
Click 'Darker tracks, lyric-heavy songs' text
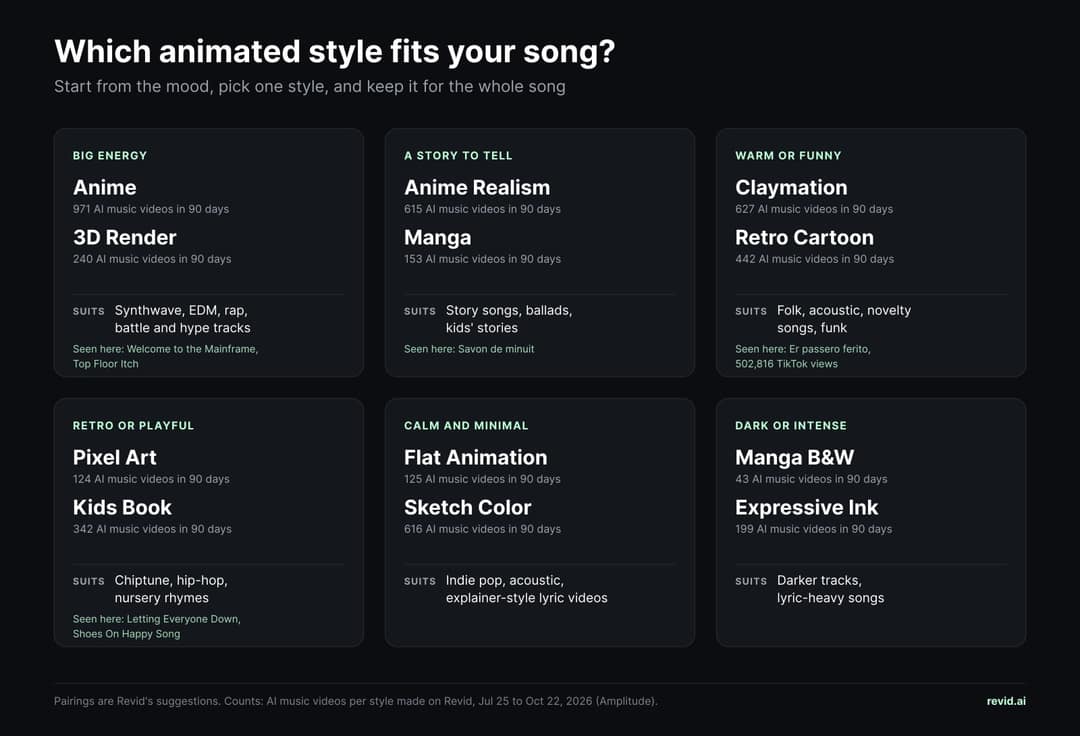[x=831, y=589]
